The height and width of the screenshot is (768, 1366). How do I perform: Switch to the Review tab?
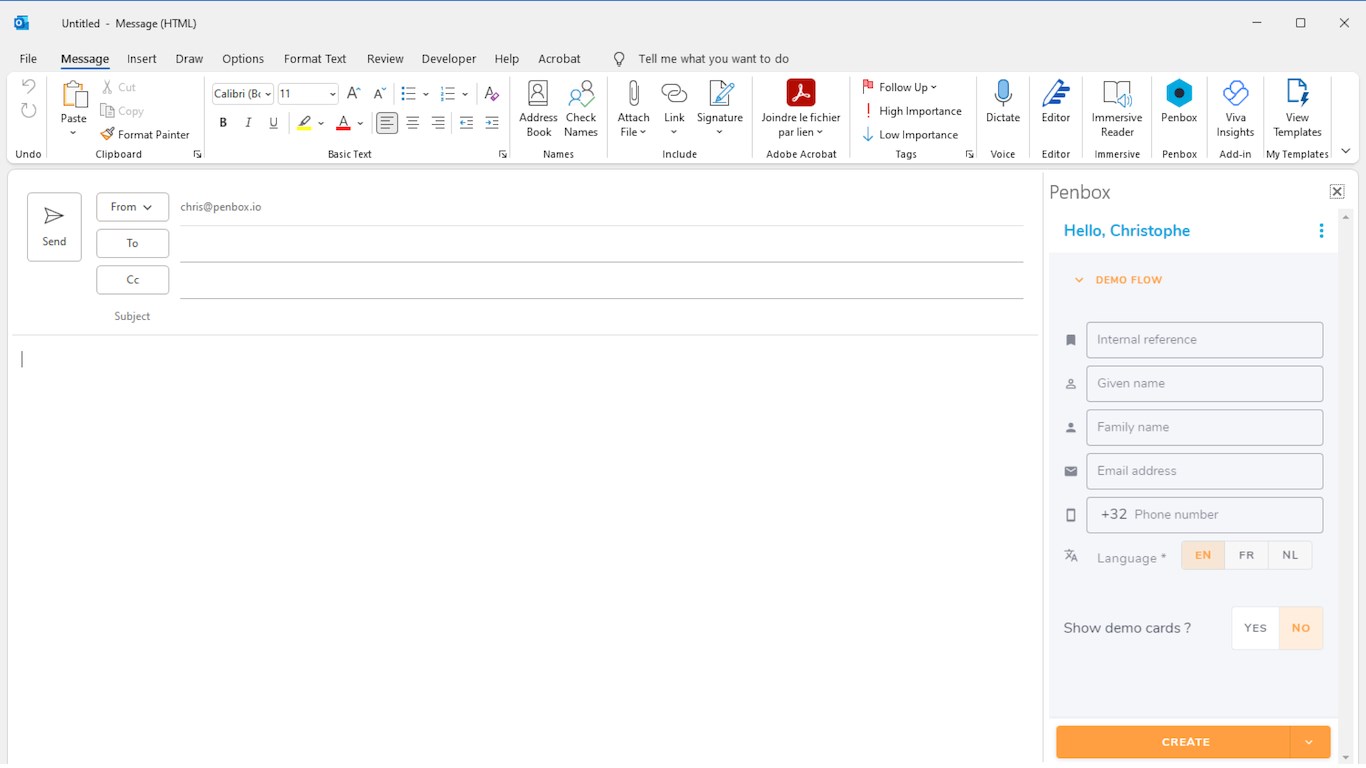[x=385, y=59]
